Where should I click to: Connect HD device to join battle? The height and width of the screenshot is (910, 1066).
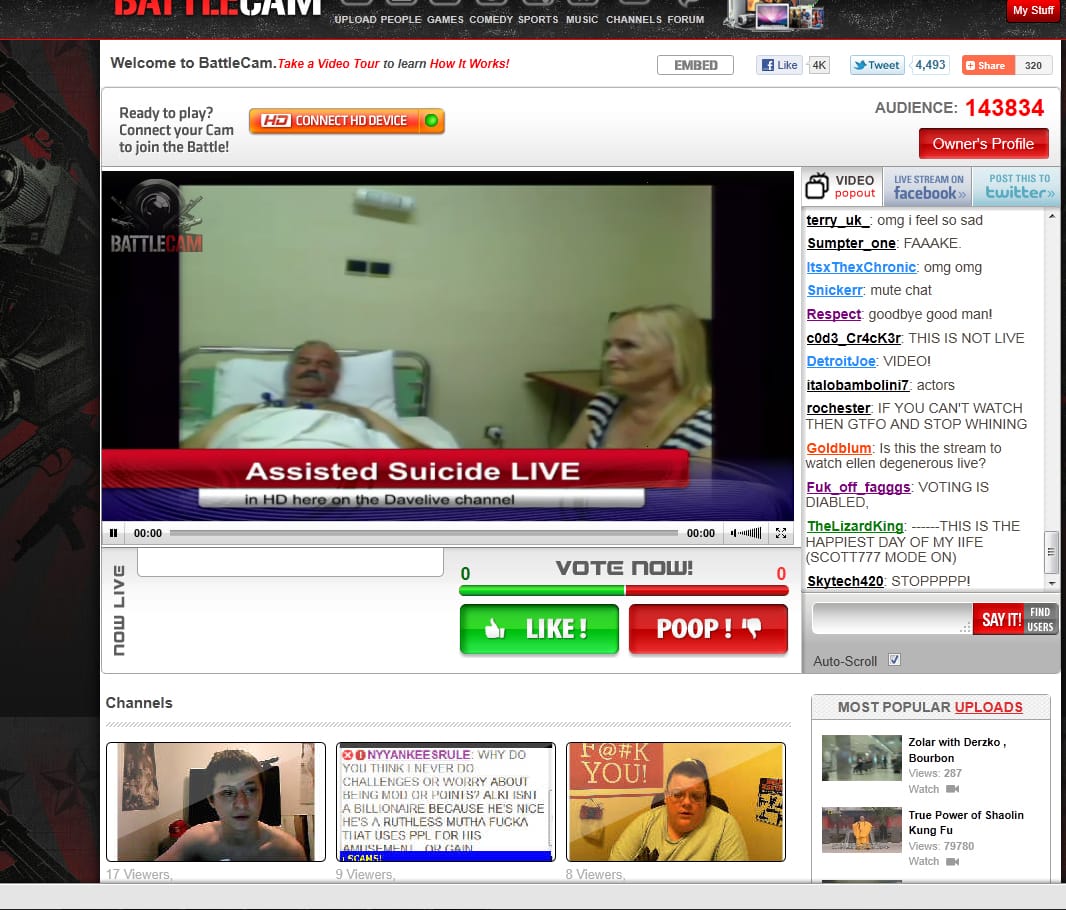347,121
